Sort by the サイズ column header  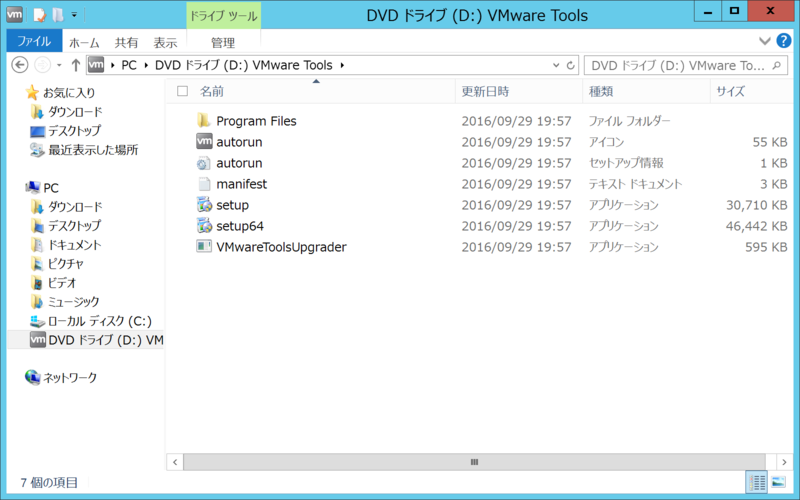[730, 91]
